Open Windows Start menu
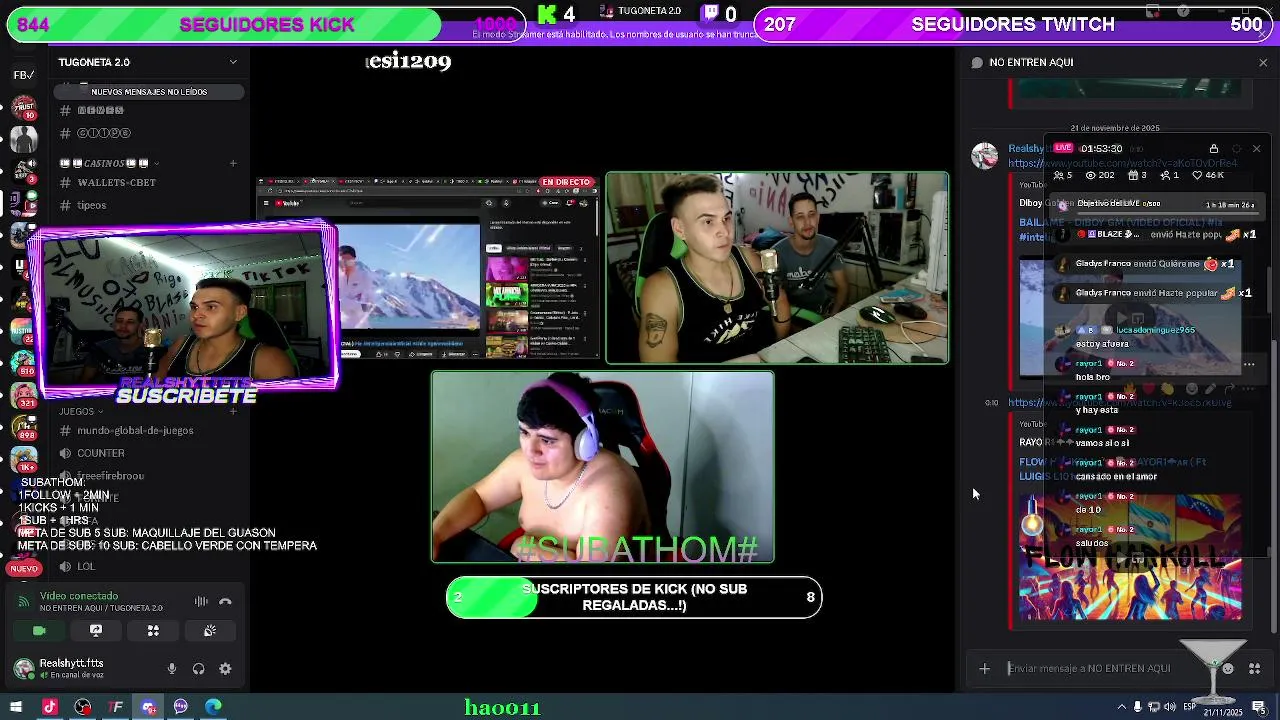 [x=15, y=707]
